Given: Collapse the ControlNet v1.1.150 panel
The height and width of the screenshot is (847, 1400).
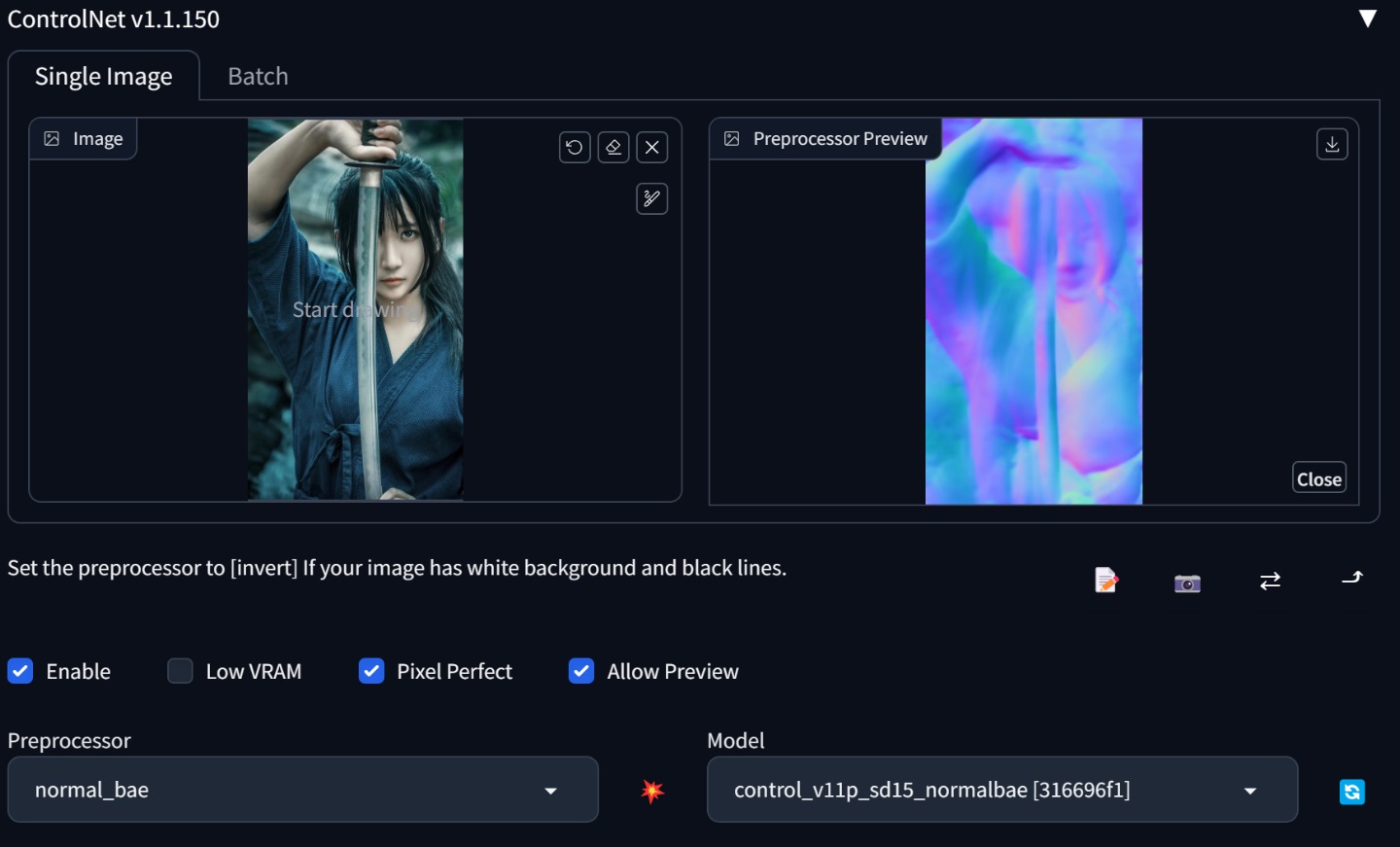Looking at the screenshot, I should 1367,18.
